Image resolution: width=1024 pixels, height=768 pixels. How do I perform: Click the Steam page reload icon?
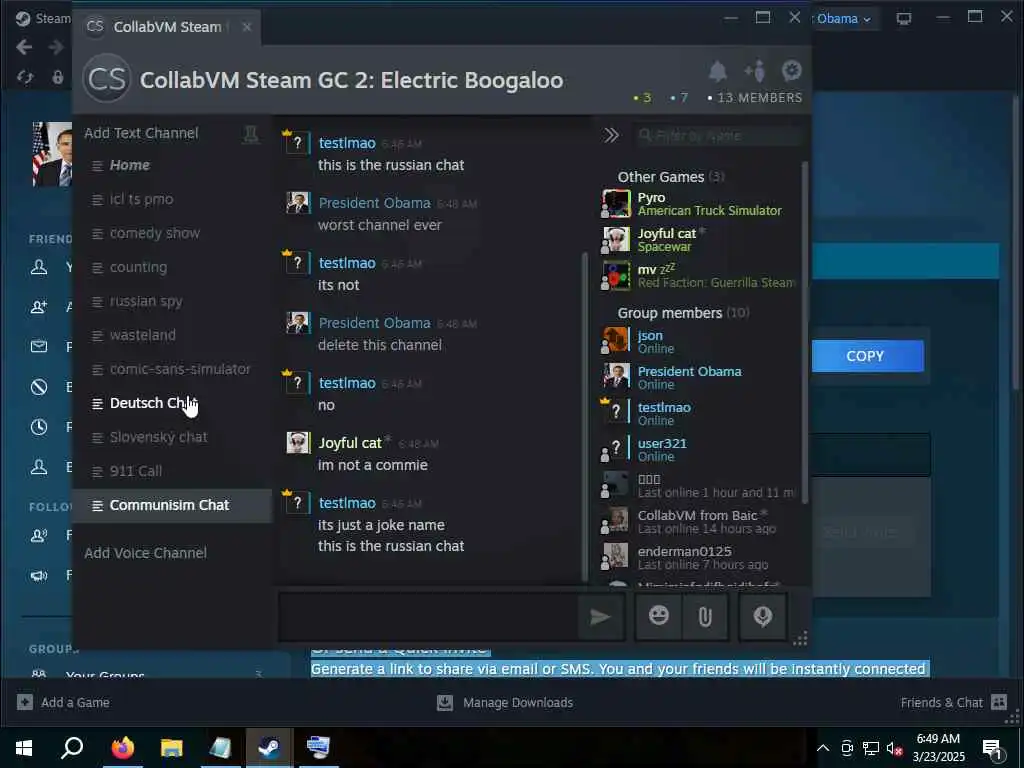pos(25,77)
